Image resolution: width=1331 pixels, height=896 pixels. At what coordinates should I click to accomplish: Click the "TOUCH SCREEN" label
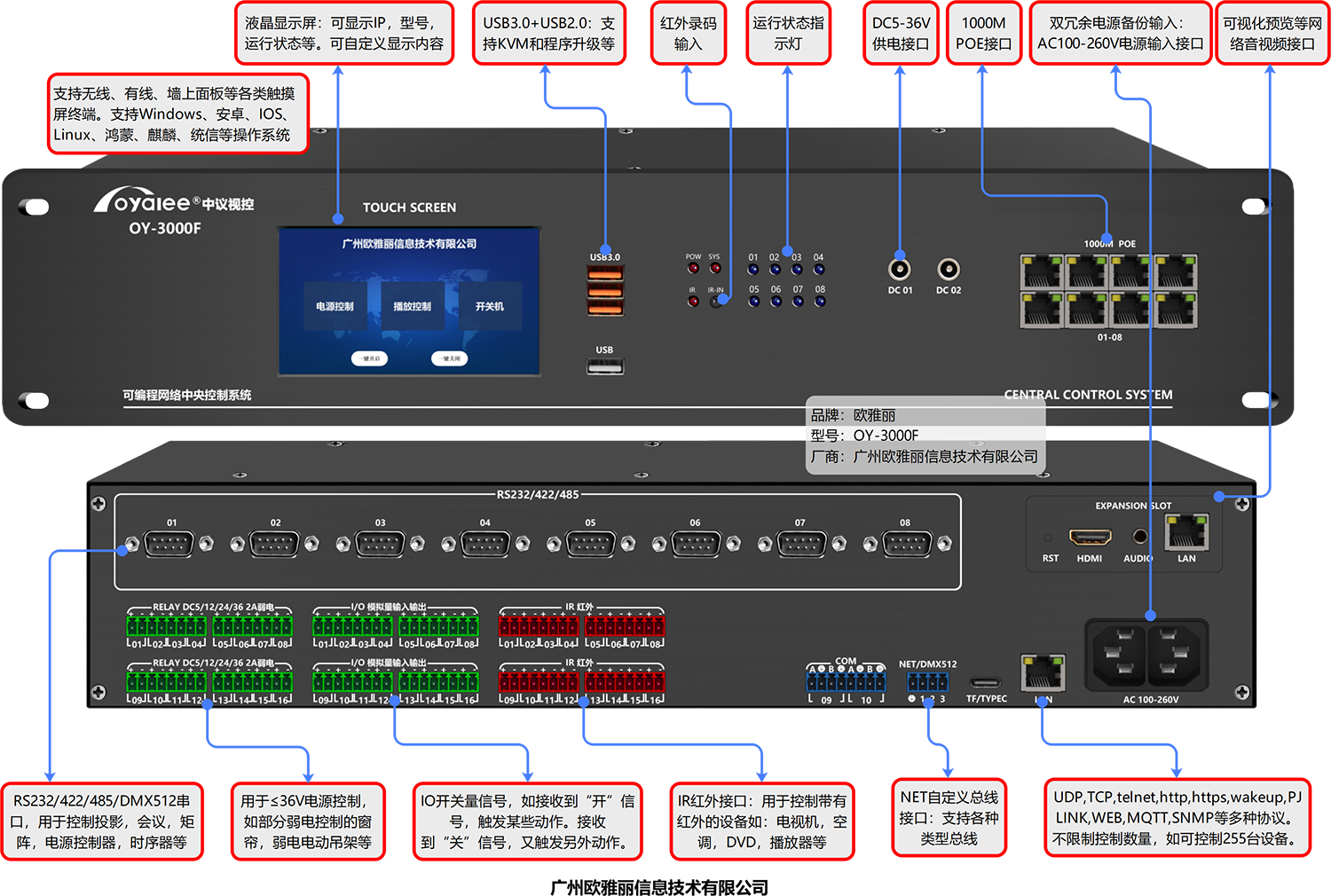coord(409,208)
